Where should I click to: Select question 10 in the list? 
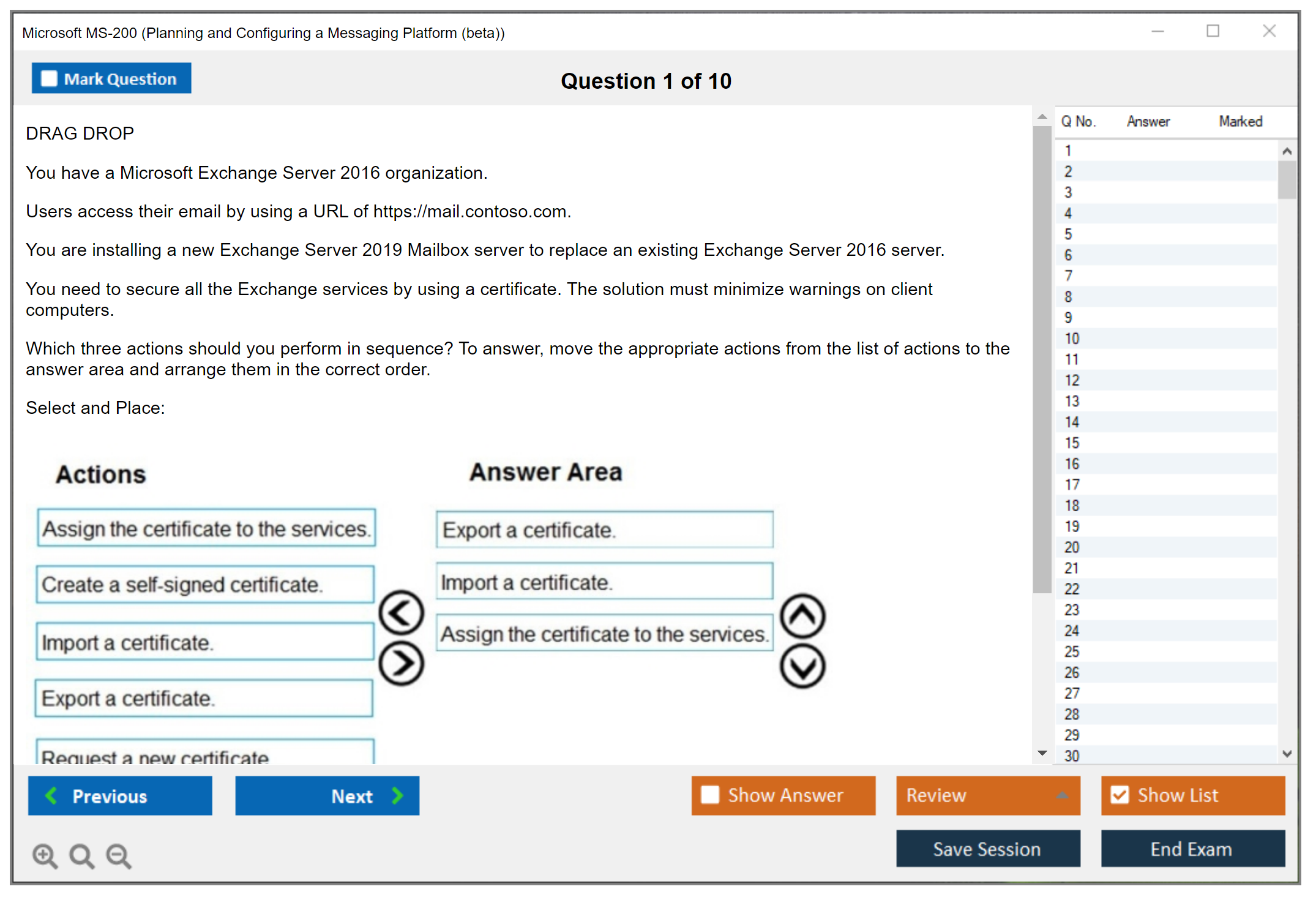pyautogui.click(x=1072, y=339)
